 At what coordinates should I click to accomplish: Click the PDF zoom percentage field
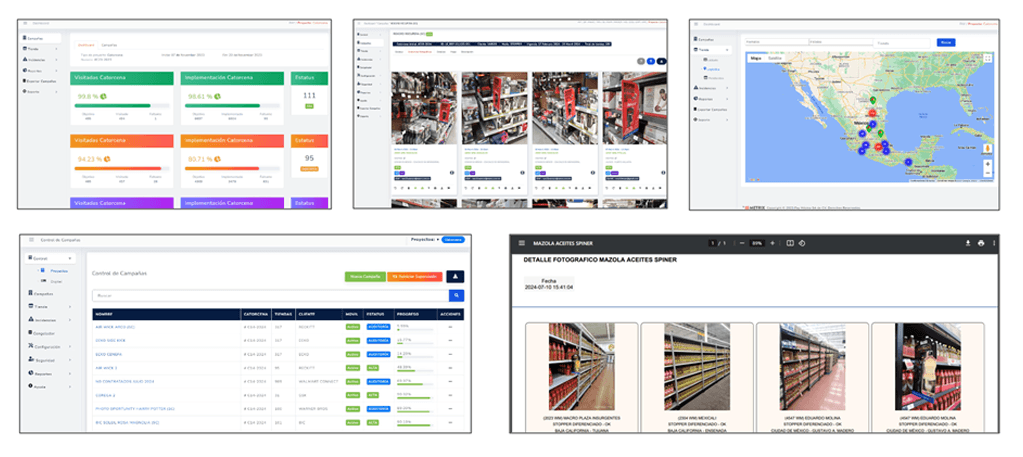(757, 244)
